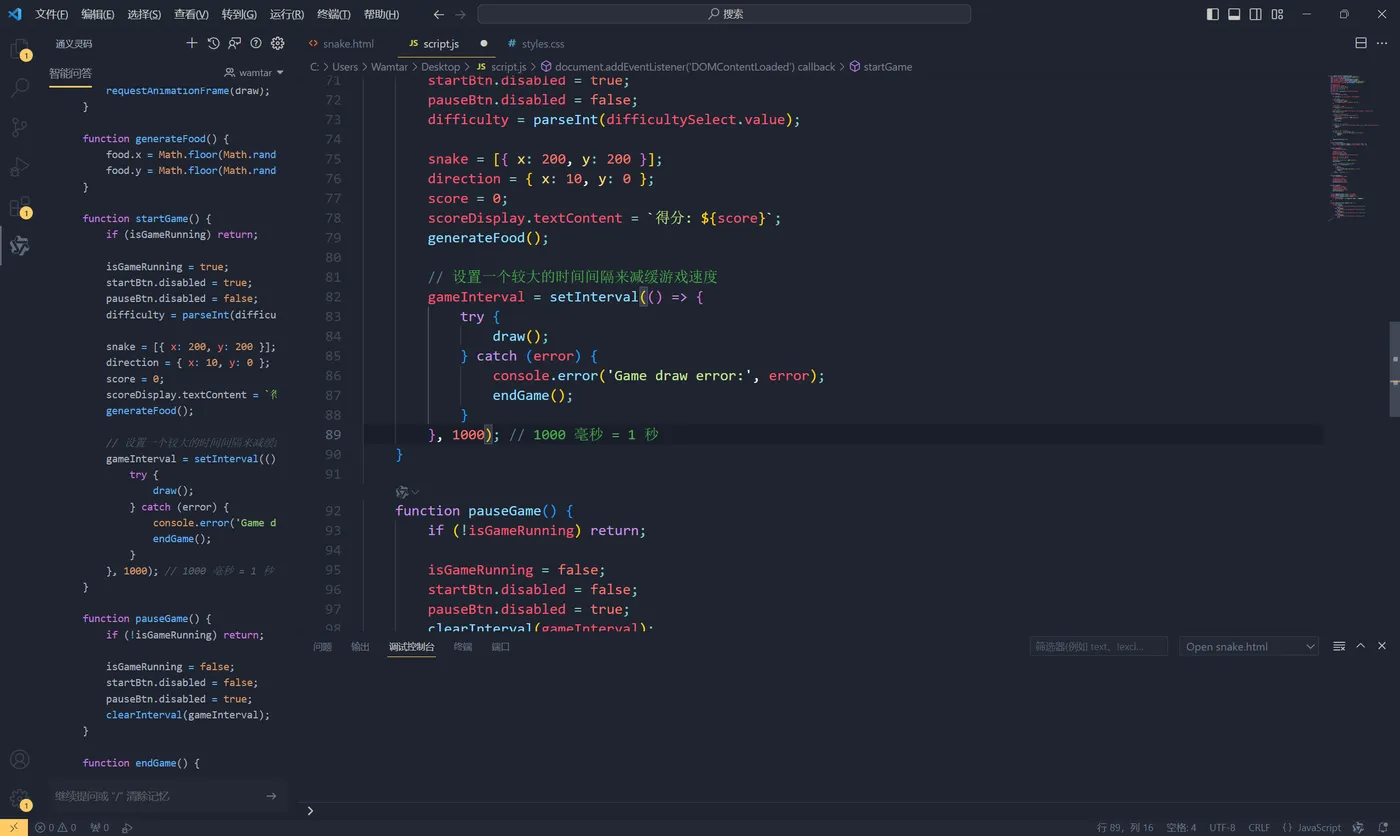Open the 运行(R) menu

pyautogui.click(x=287, y=14)
